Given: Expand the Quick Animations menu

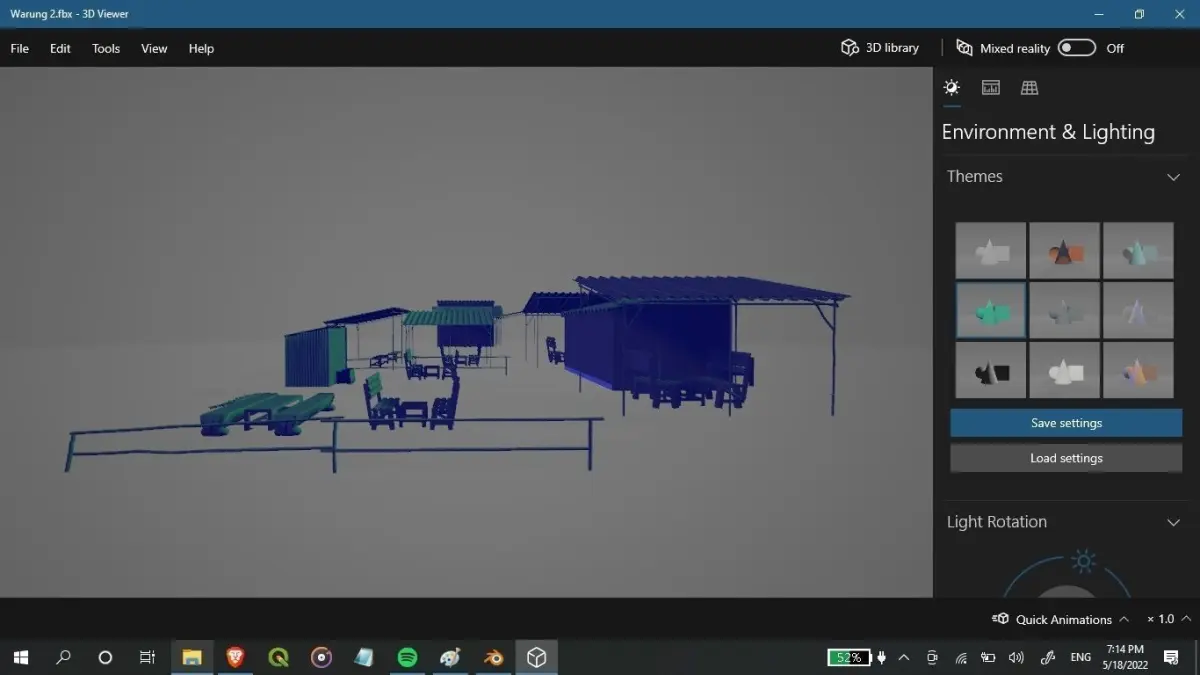Looking at the screenshot, I should (1060, 619).
